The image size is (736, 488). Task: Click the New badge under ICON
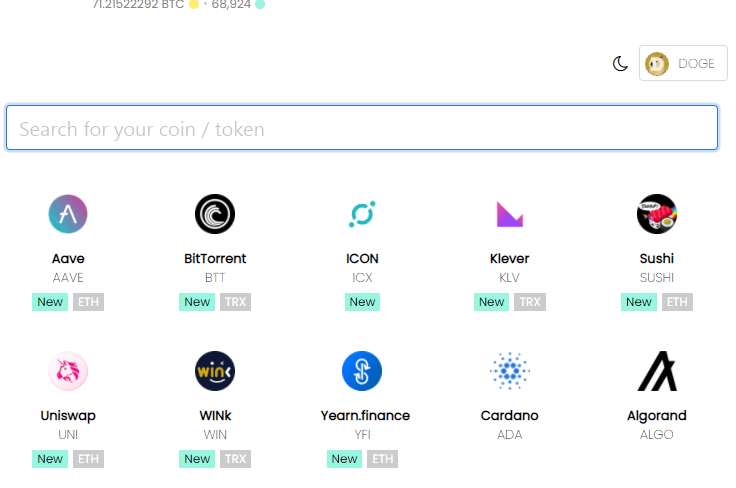[x=362, y=302]
